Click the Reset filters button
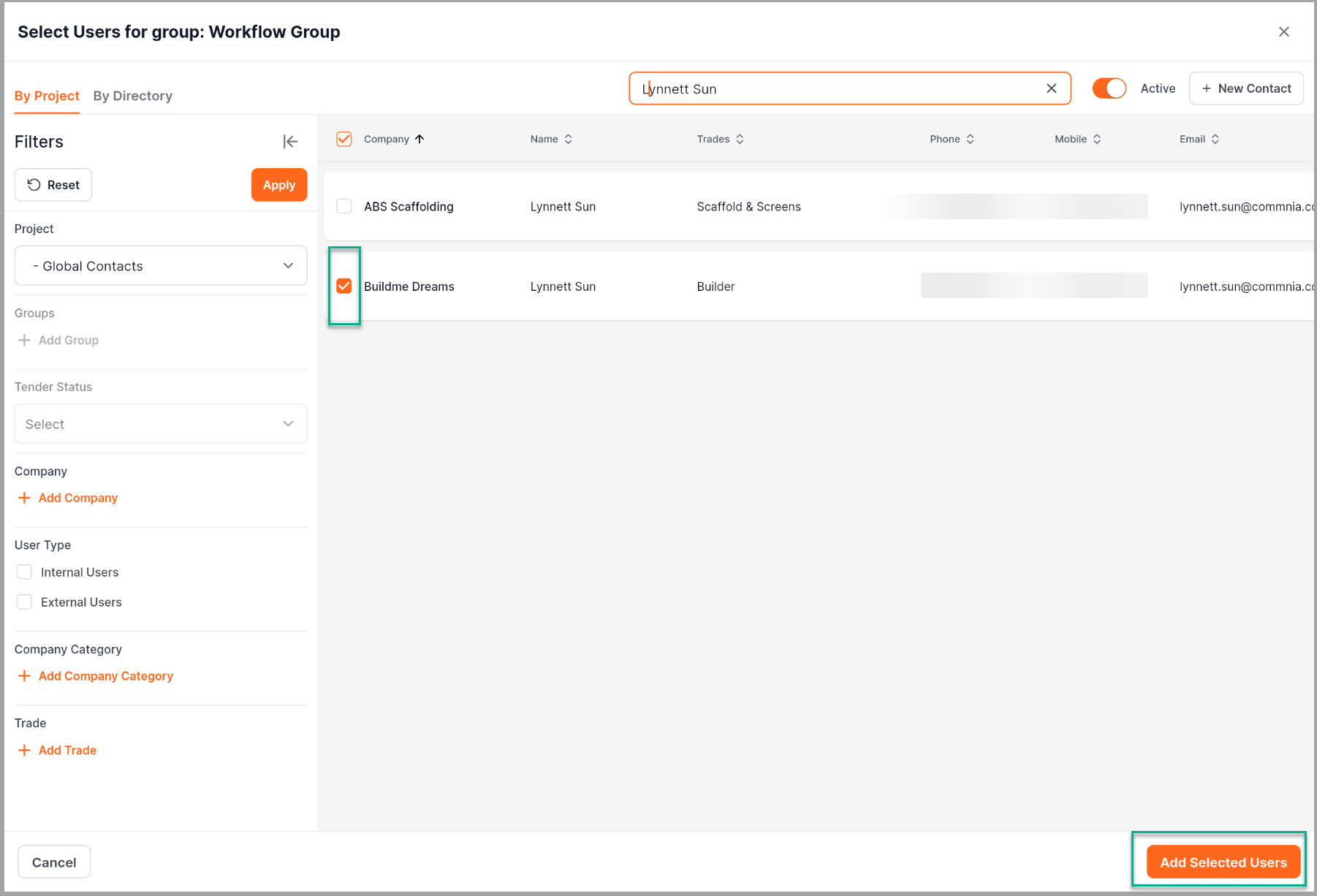Screen dimensions: 1317x896 (53, 185)
